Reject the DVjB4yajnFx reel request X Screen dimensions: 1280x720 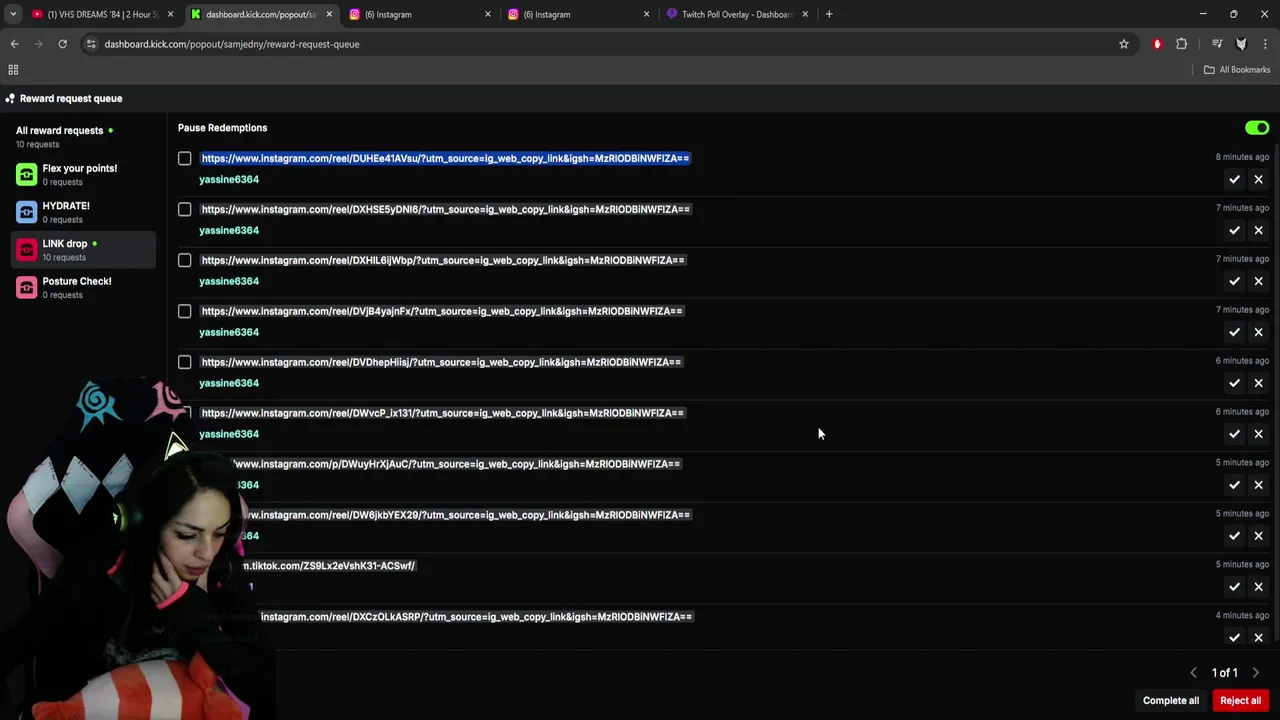(x=1258, y=333)
